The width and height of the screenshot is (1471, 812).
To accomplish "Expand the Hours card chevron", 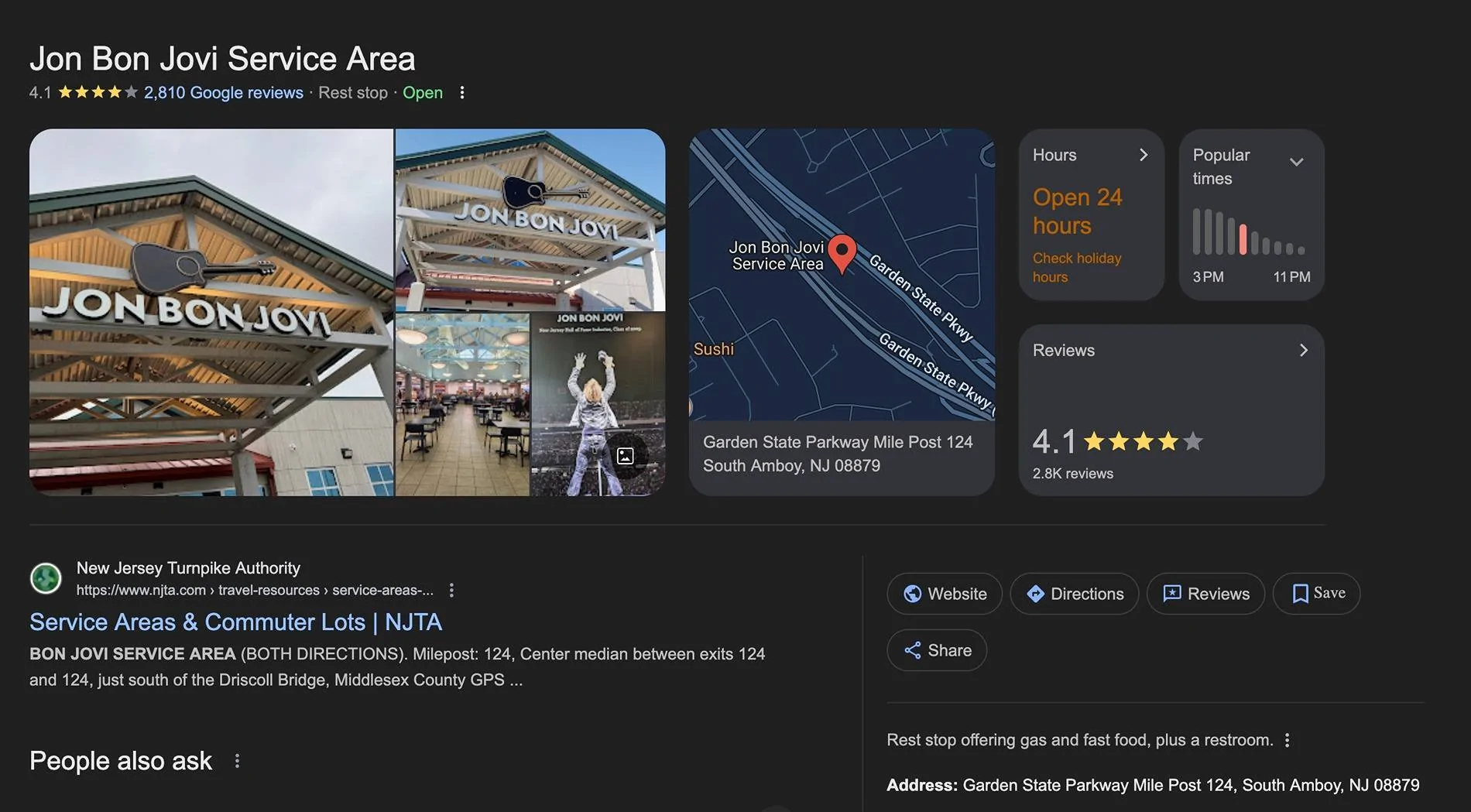I will click(1143, 155).
